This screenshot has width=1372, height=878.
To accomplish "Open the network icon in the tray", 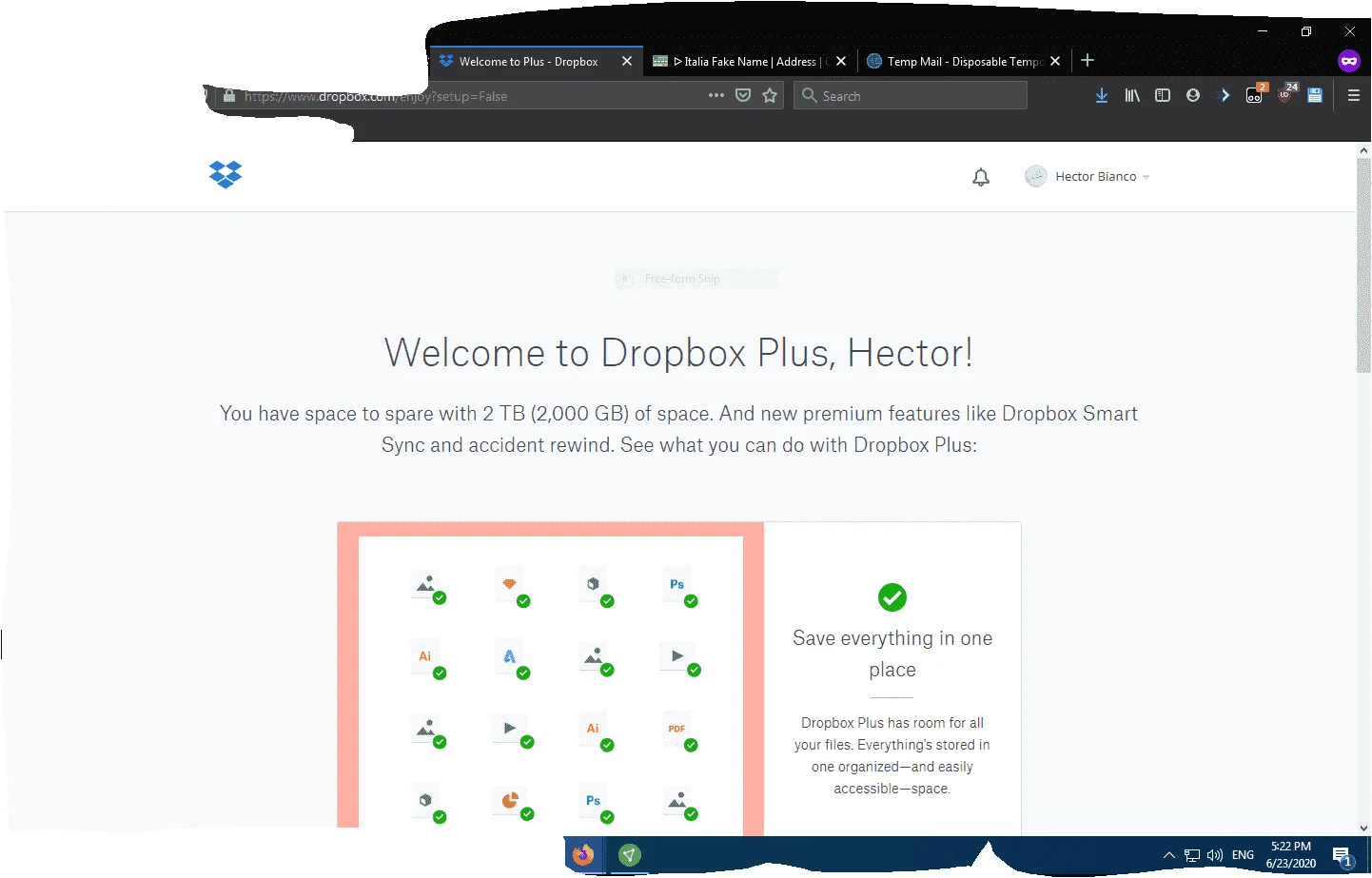I will pyautogui.click(x=1192, y=855).
